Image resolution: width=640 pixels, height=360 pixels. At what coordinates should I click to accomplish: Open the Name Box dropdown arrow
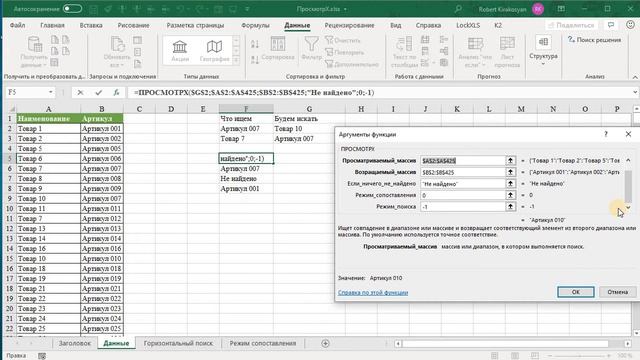(51, 92)
